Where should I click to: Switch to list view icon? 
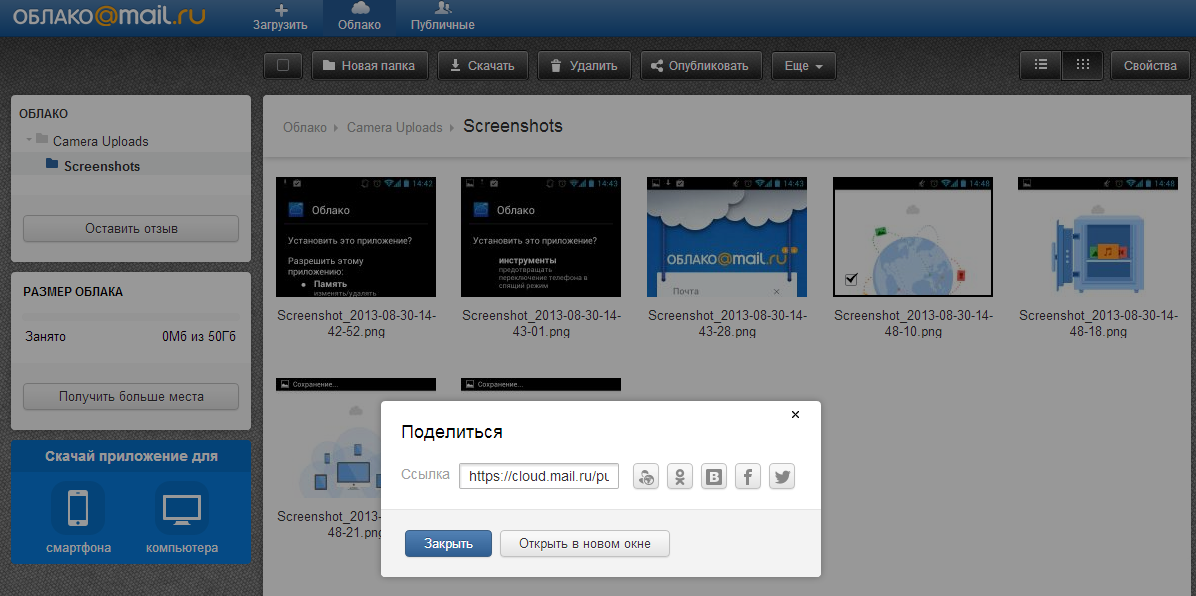(x=1040, y=65)
